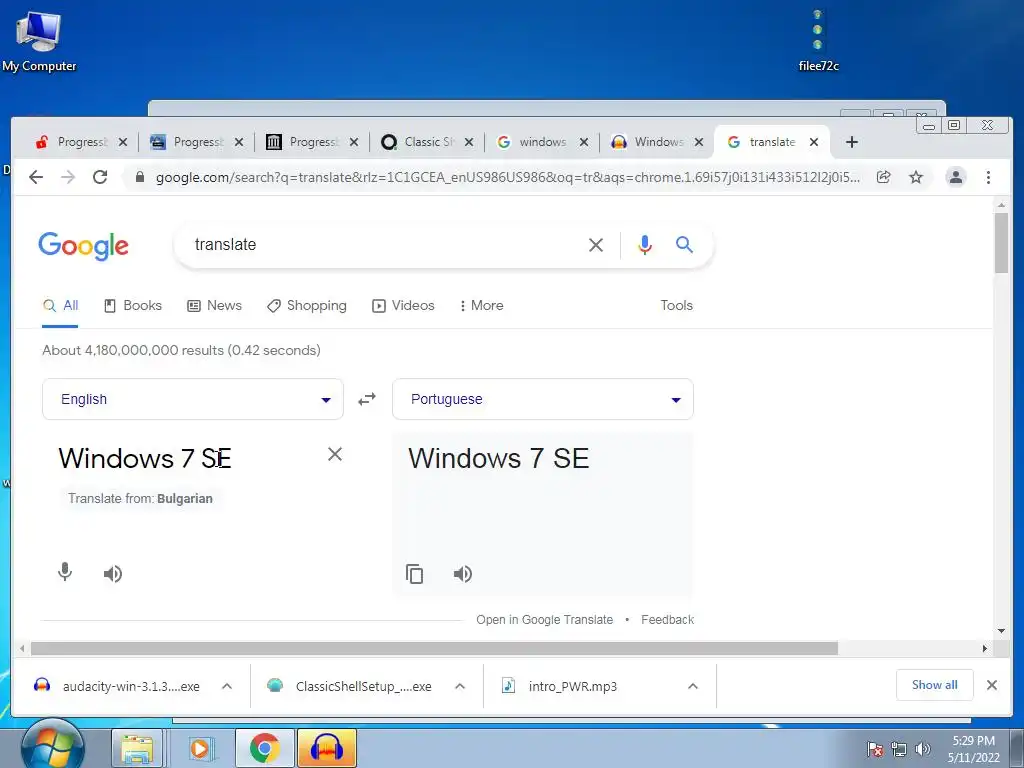The height and width of the screenshot is (768, 1024).
Task: Click the padlock site info icon
Action: pos(140,177)
